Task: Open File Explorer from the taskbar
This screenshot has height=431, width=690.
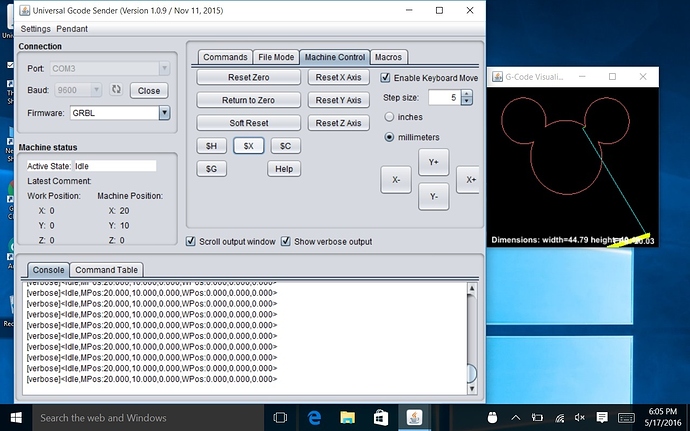Action: pyautogui.click(x=346, y=417)
